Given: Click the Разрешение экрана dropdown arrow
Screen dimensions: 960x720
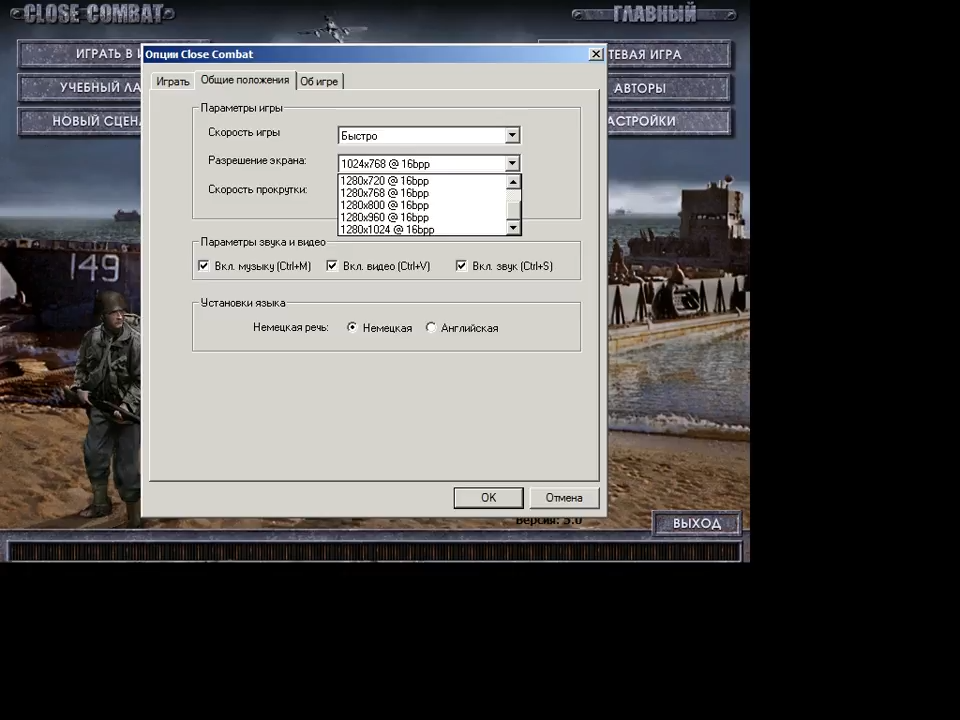Looking at the screenshot, I should (x=512, y=163).
